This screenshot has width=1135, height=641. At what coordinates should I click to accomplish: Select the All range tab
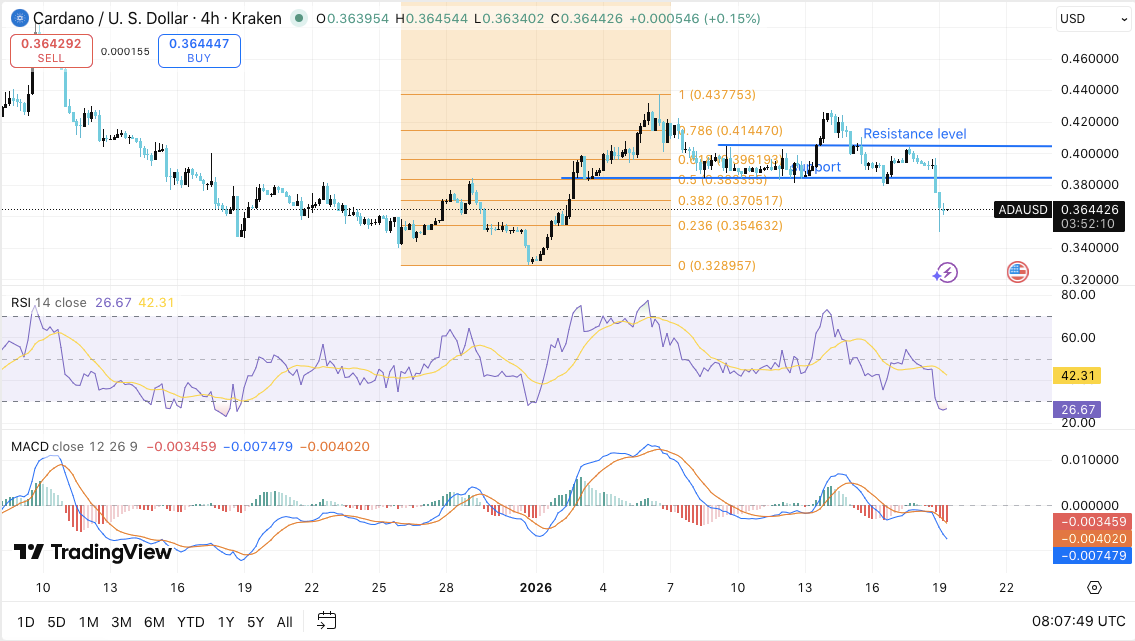(284, 621)
